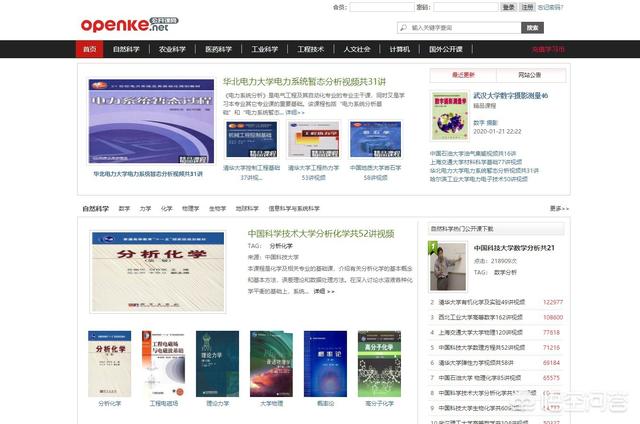Open the 哈尔滨工业大学电力电子技术50讲视频 link
Viewport: 640px width, 424px height.
(478, 179)
